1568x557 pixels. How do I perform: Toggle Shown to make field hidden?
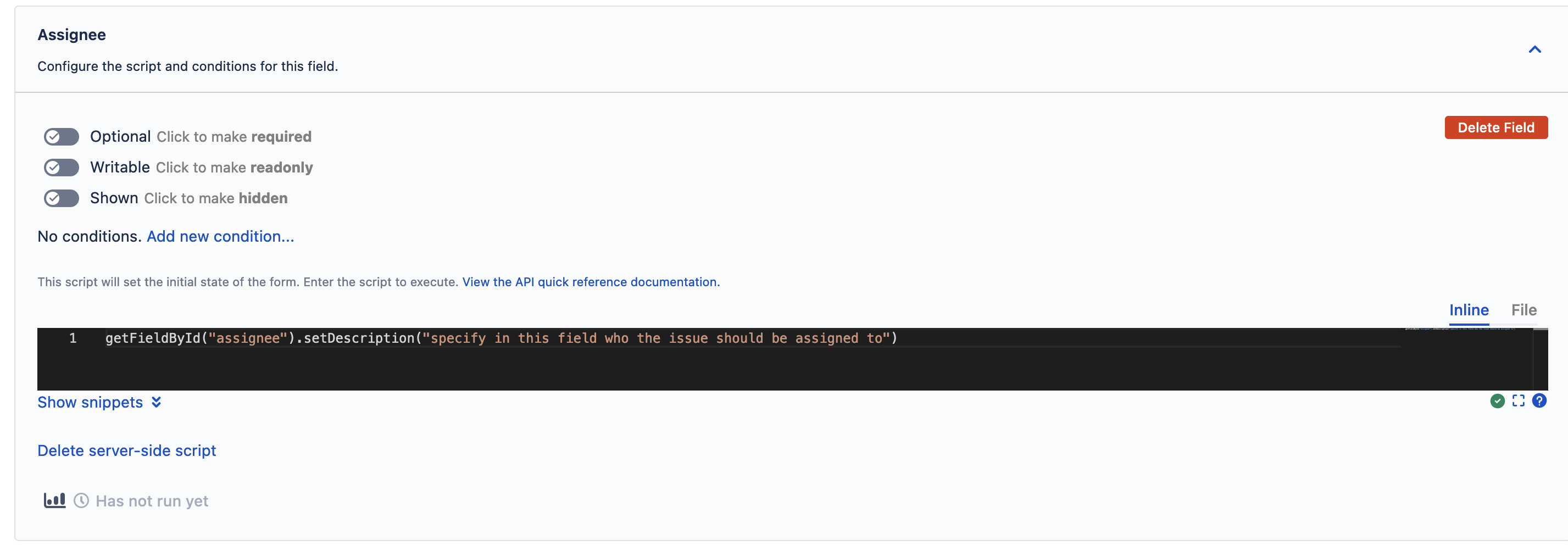[x=61, y=198]
